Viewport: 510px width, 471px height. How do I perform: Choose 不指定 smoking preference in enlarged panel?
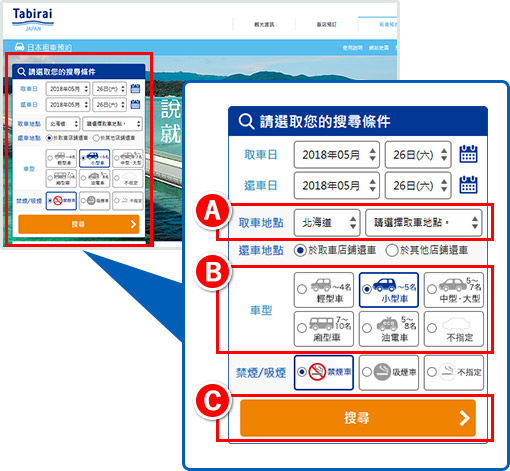click(x=454, y=372)
